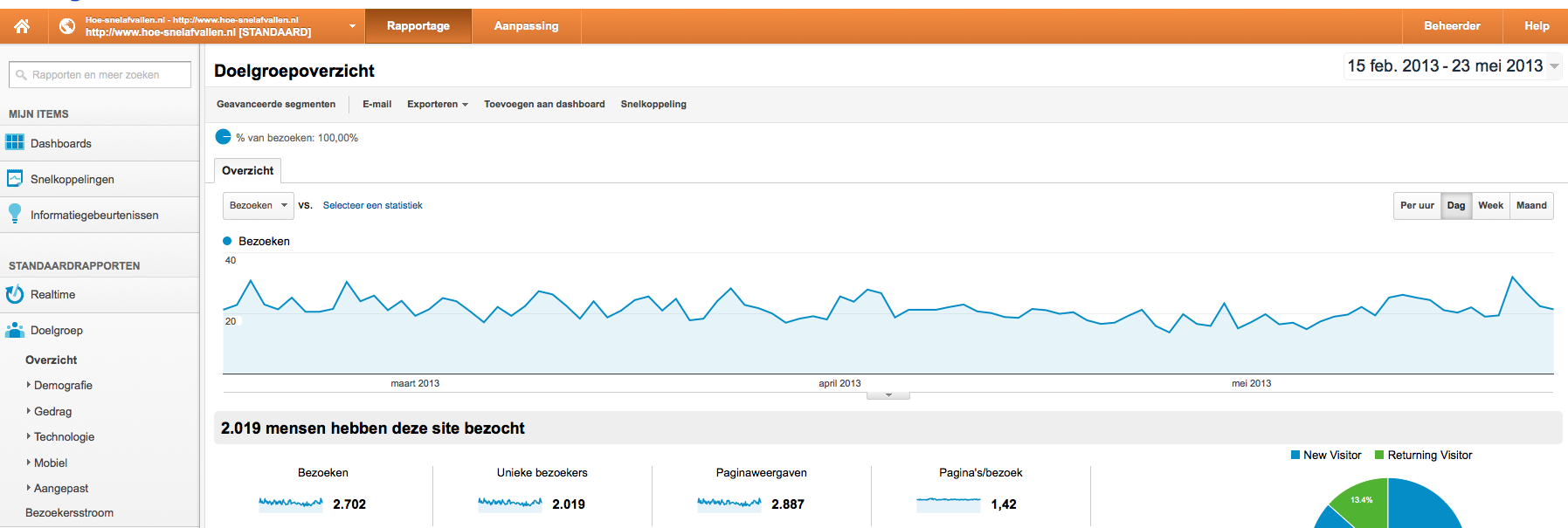Open Geavanceerde segmenten
1568x528 pixels.
[x=276, y=104]
